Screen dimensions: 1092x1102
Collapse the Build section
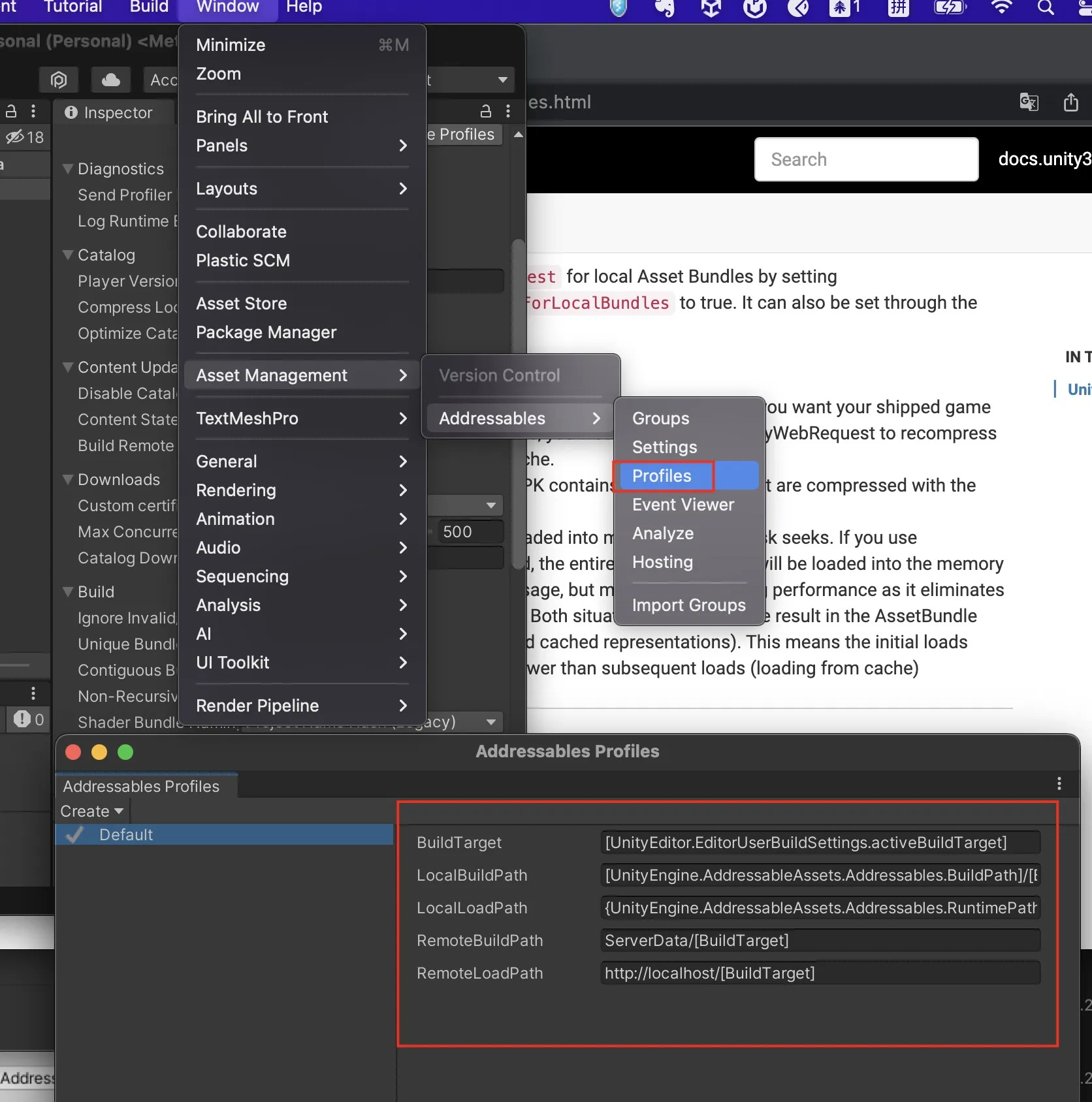coord(67,591)
